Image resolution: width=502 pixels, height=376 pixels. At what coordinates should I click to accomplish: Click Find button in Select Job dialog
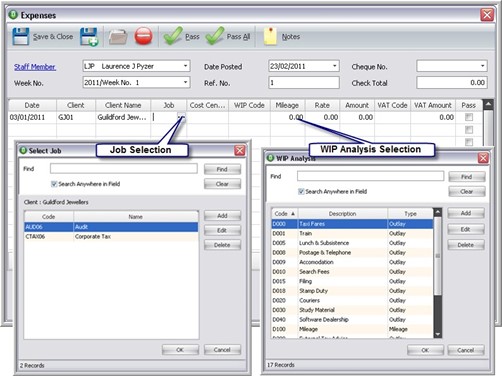pos(222,169)
